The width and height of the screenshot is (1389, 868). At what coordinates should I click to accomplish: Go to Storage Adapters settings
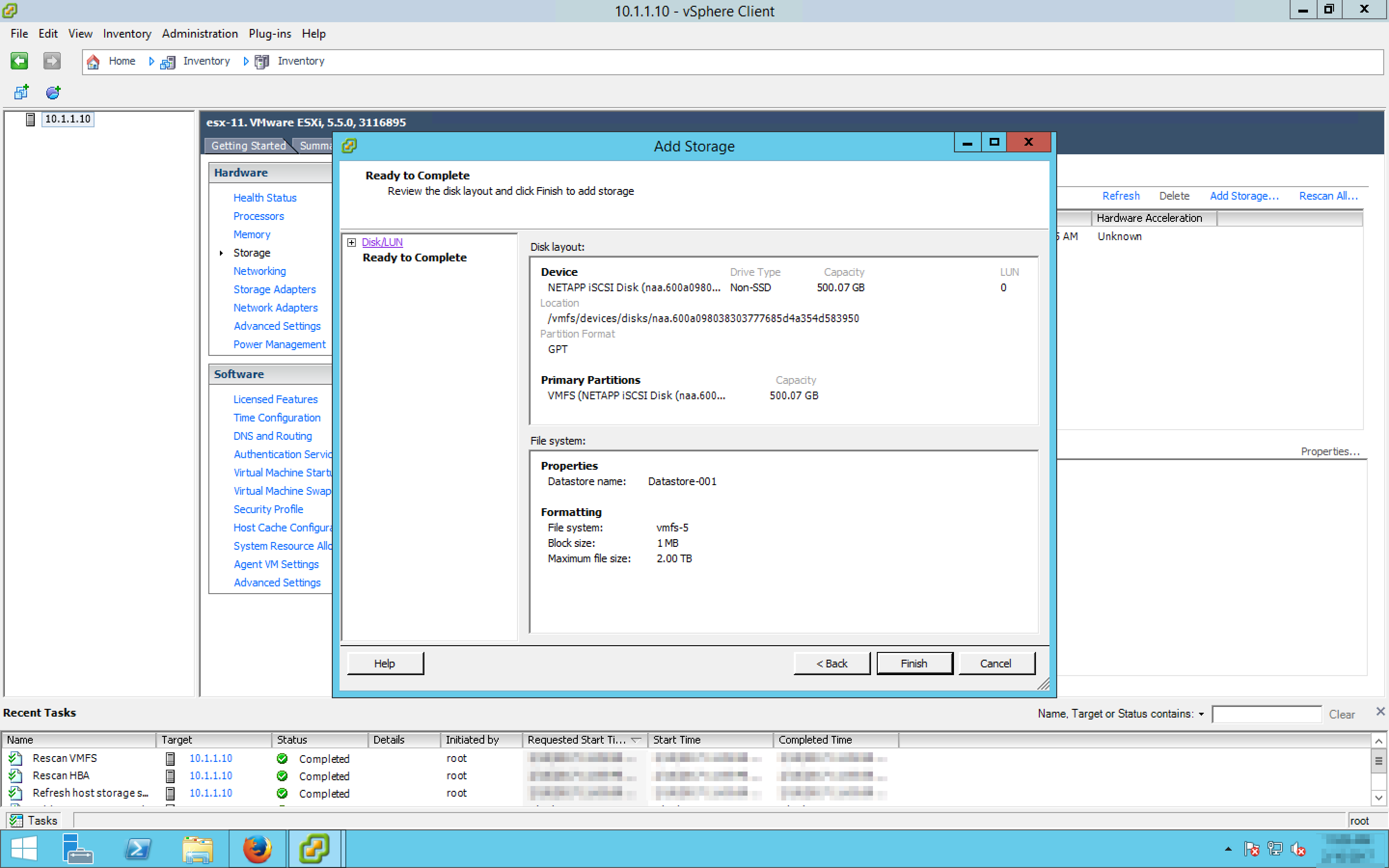pyautogui.click(x=274, y=289)
